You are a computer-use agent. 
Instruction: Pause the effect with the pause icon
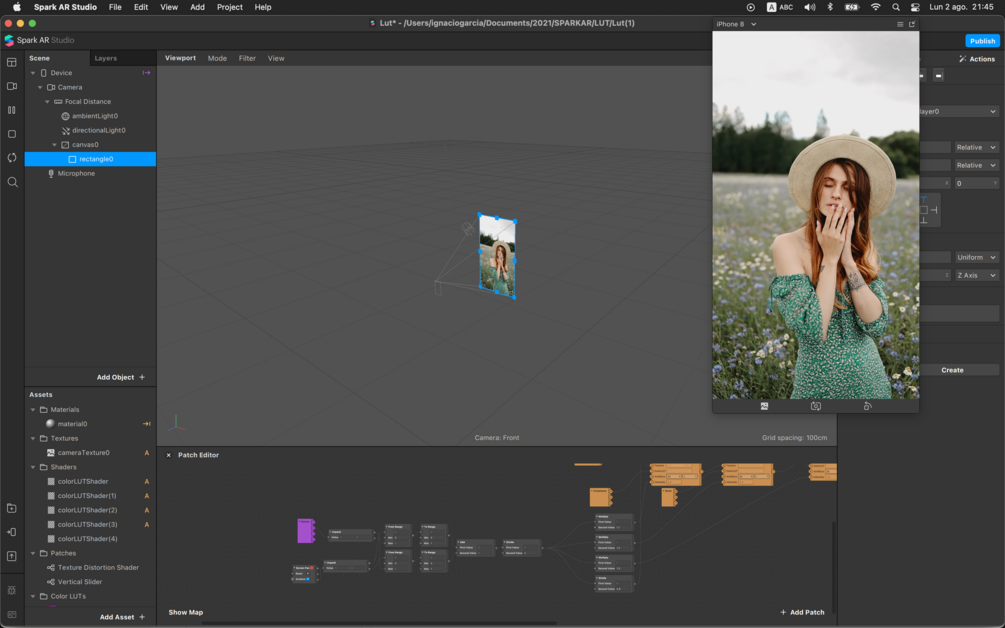click(12, 110)
